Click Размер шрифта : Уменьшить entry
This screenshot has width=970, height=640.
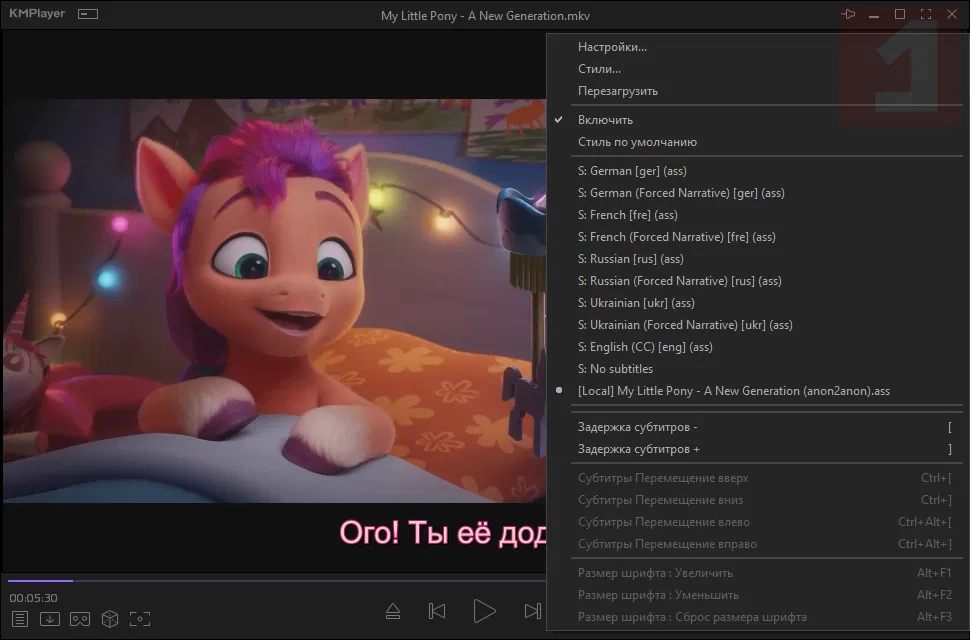coord(755,595)
